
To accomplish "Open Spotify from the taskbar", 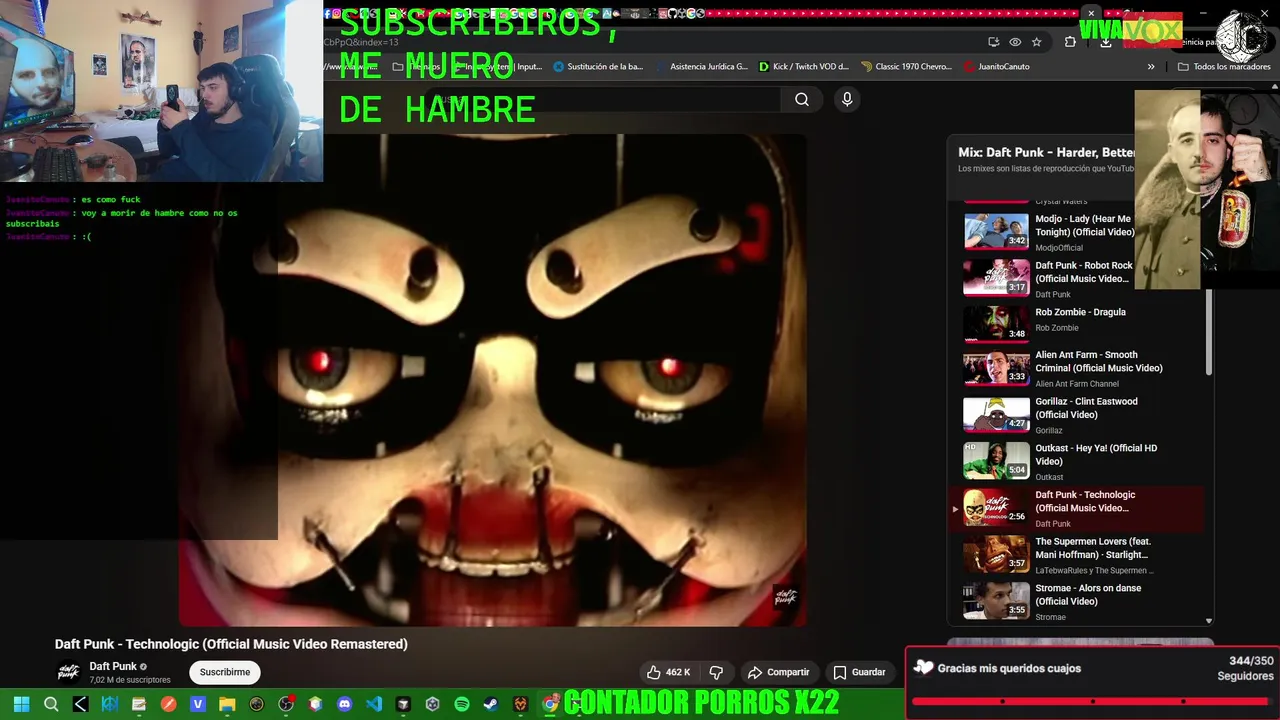I will coord(462,704).
